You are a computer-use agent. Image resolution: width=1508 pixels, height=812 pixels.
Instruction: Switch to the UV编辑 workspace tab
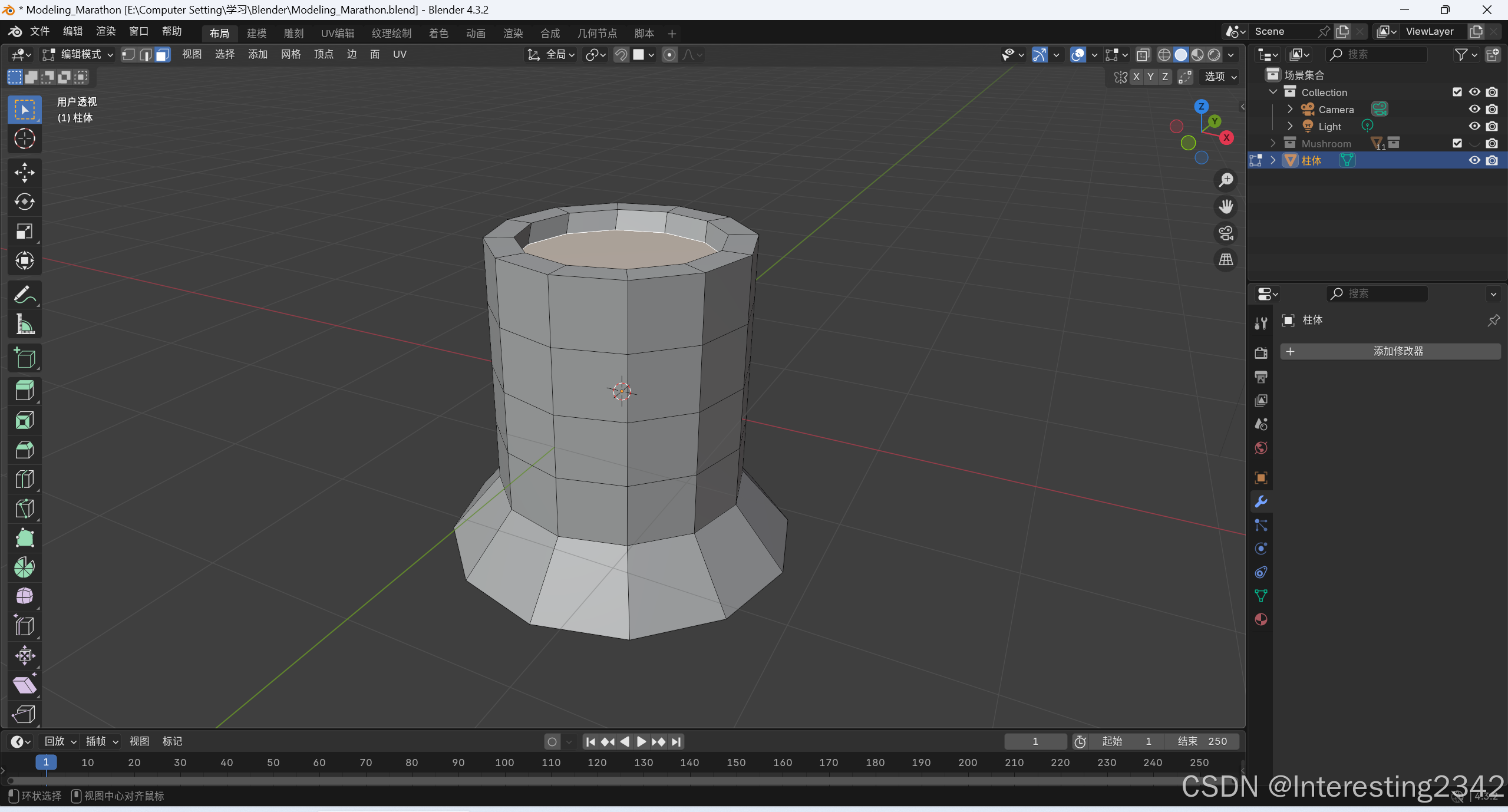pyautogui.click(x=337, y=34)
